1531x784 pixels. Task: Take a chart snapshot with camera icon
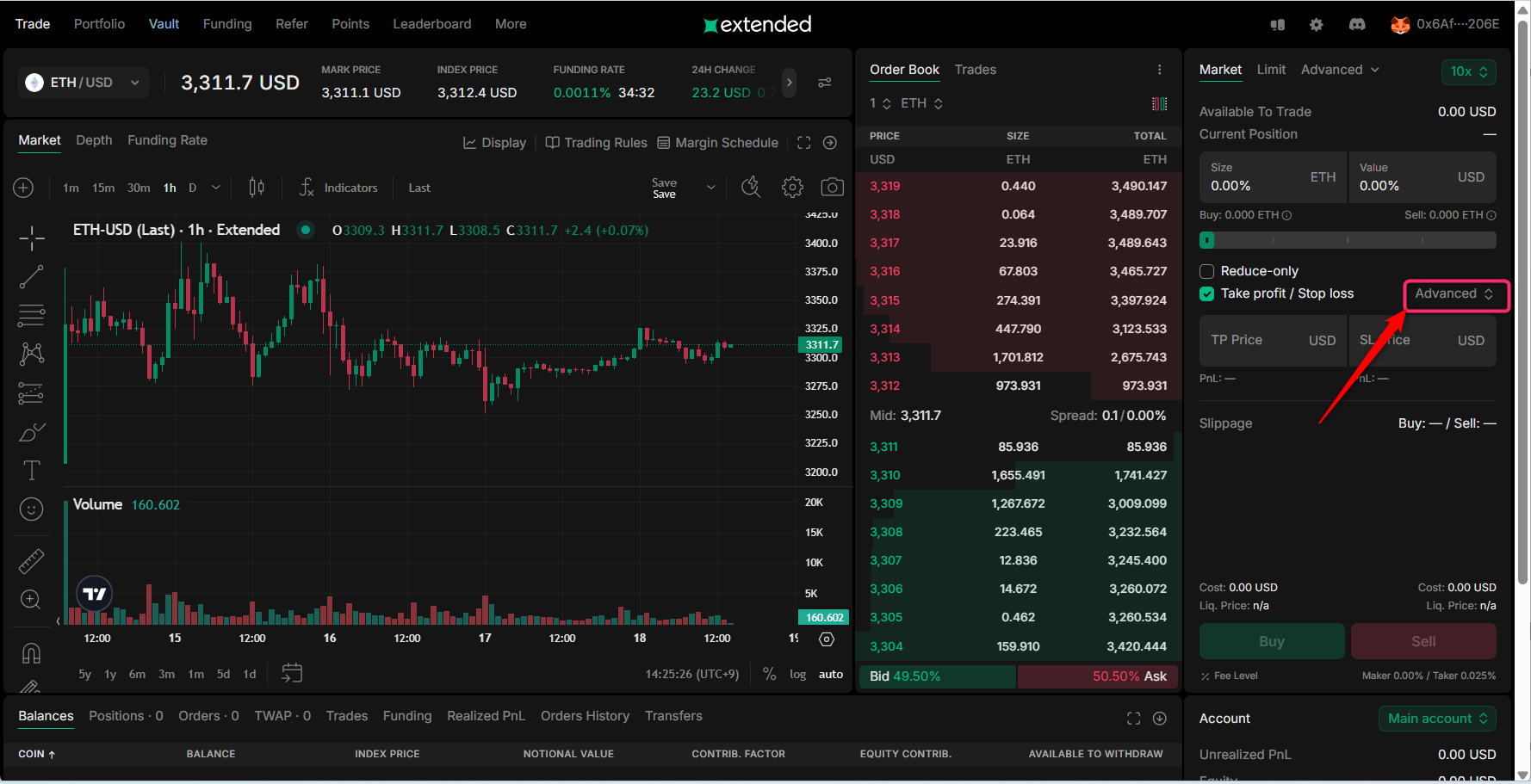pos(832,188)
